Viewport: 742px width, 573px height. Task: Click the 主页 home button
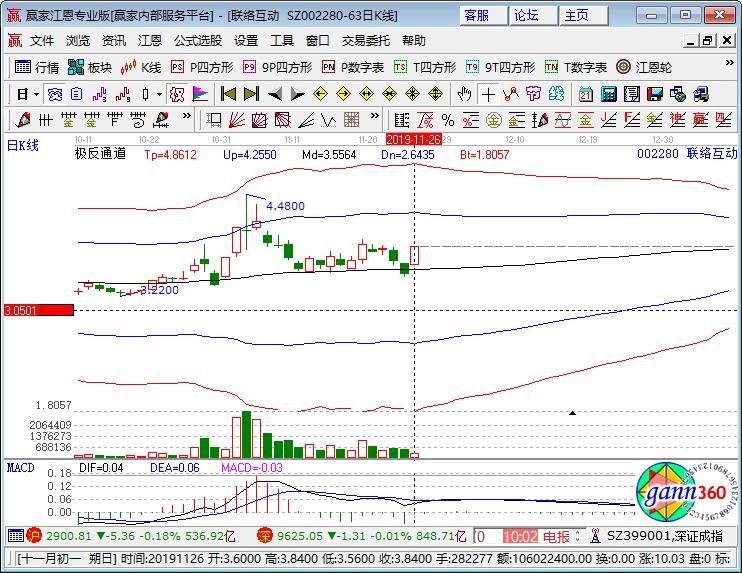tap(583, 16)
